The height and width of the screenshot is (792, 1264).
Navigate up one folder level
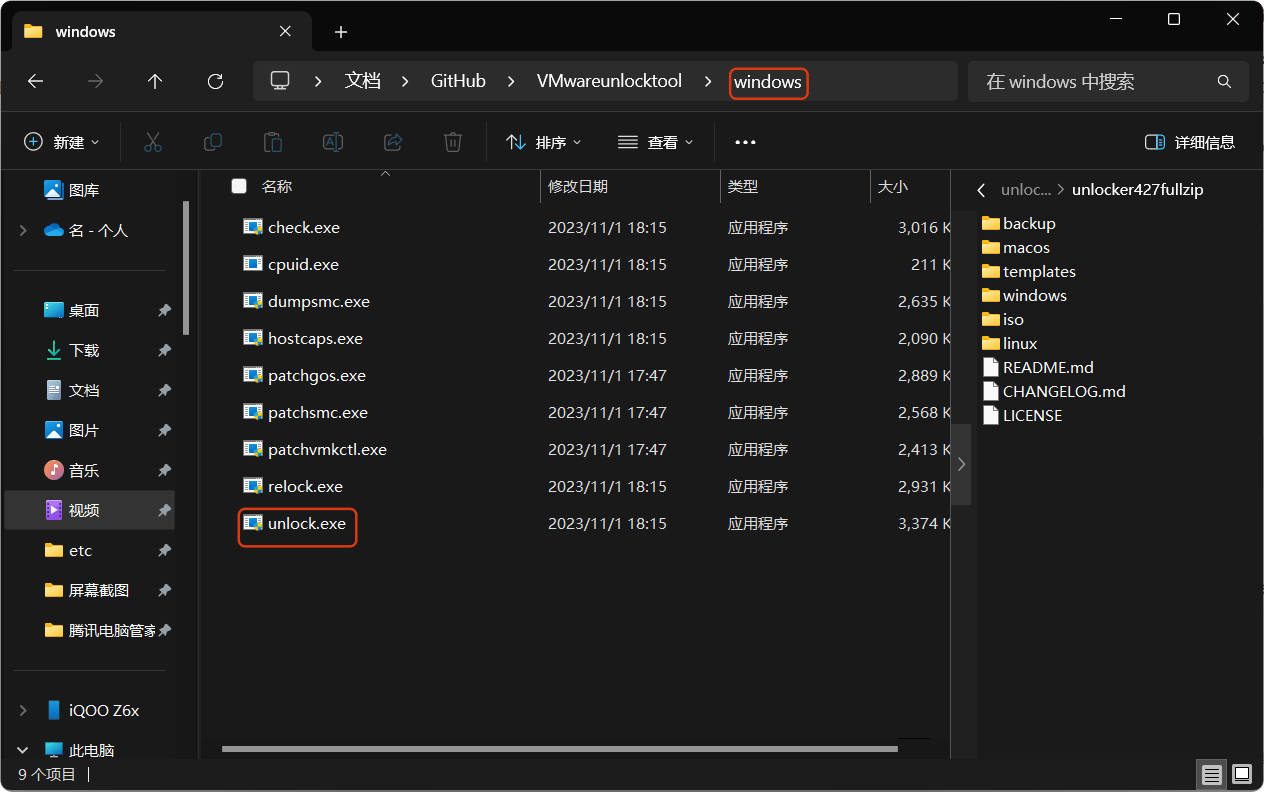pos(155,81)
